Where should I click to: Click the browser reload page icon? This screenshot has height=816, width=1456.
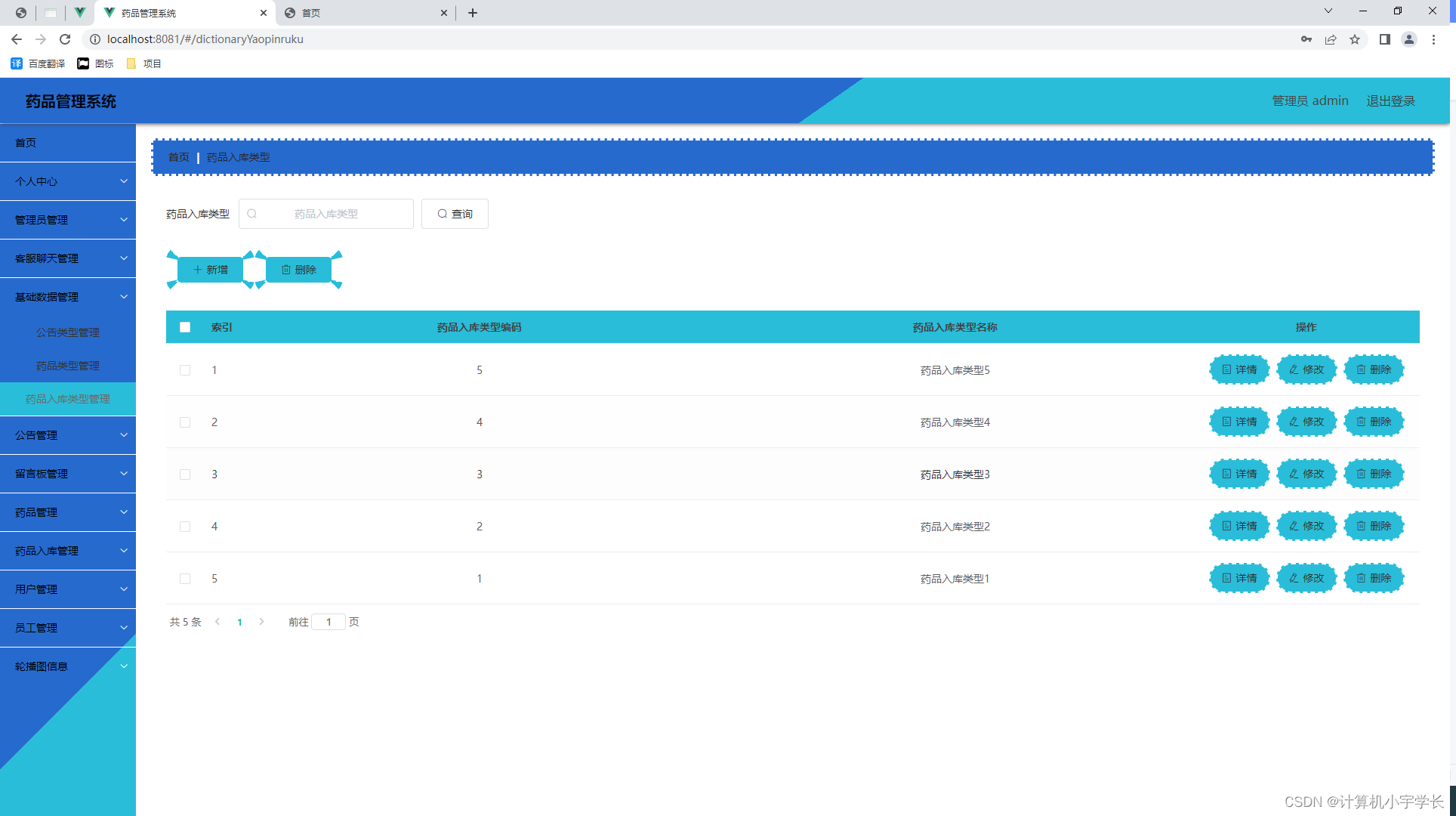point(65,39)
